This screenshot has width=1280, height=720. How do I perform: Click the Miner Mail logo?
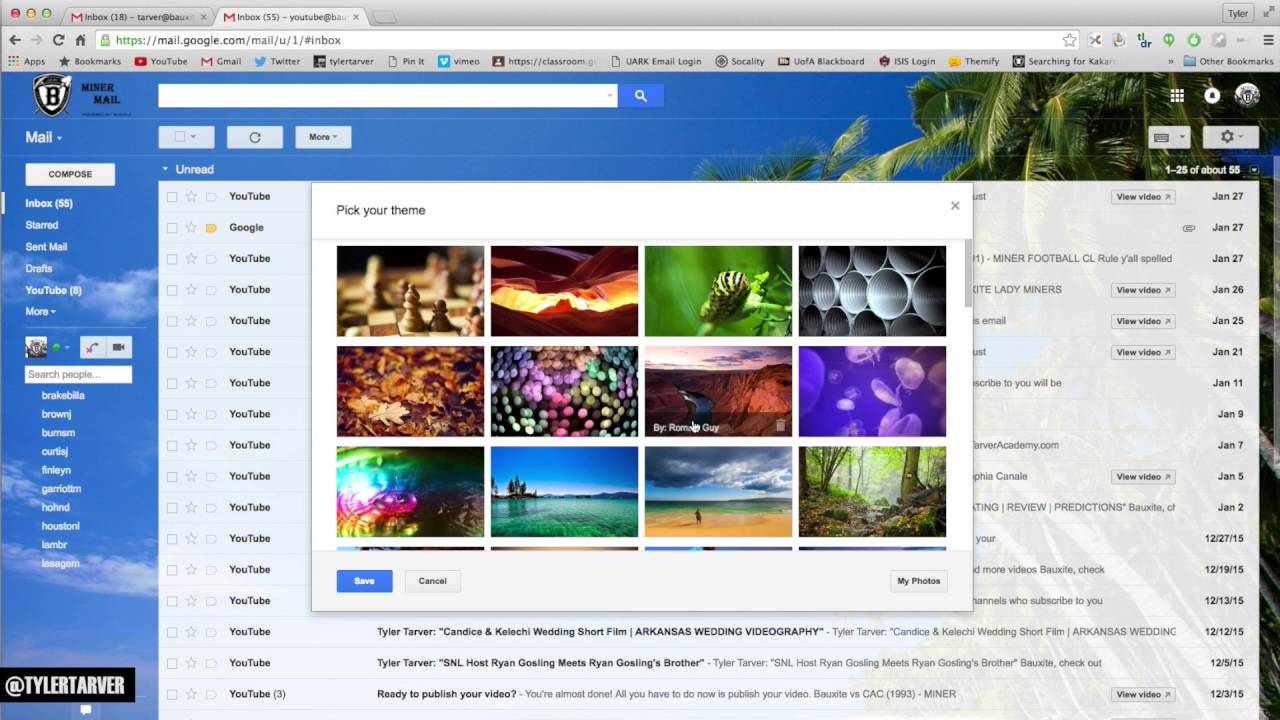coord(77,96)
